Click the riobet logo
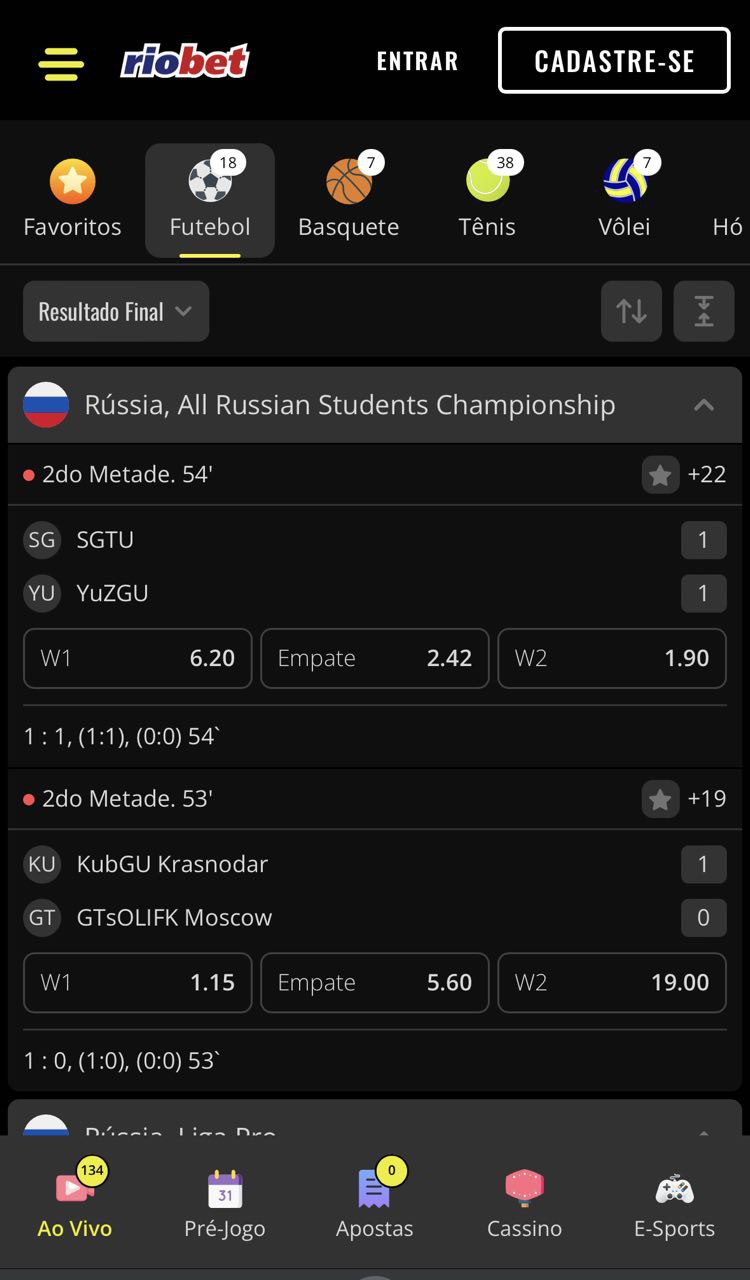Screen dimensions: 750x1280 tap(185, 62)
